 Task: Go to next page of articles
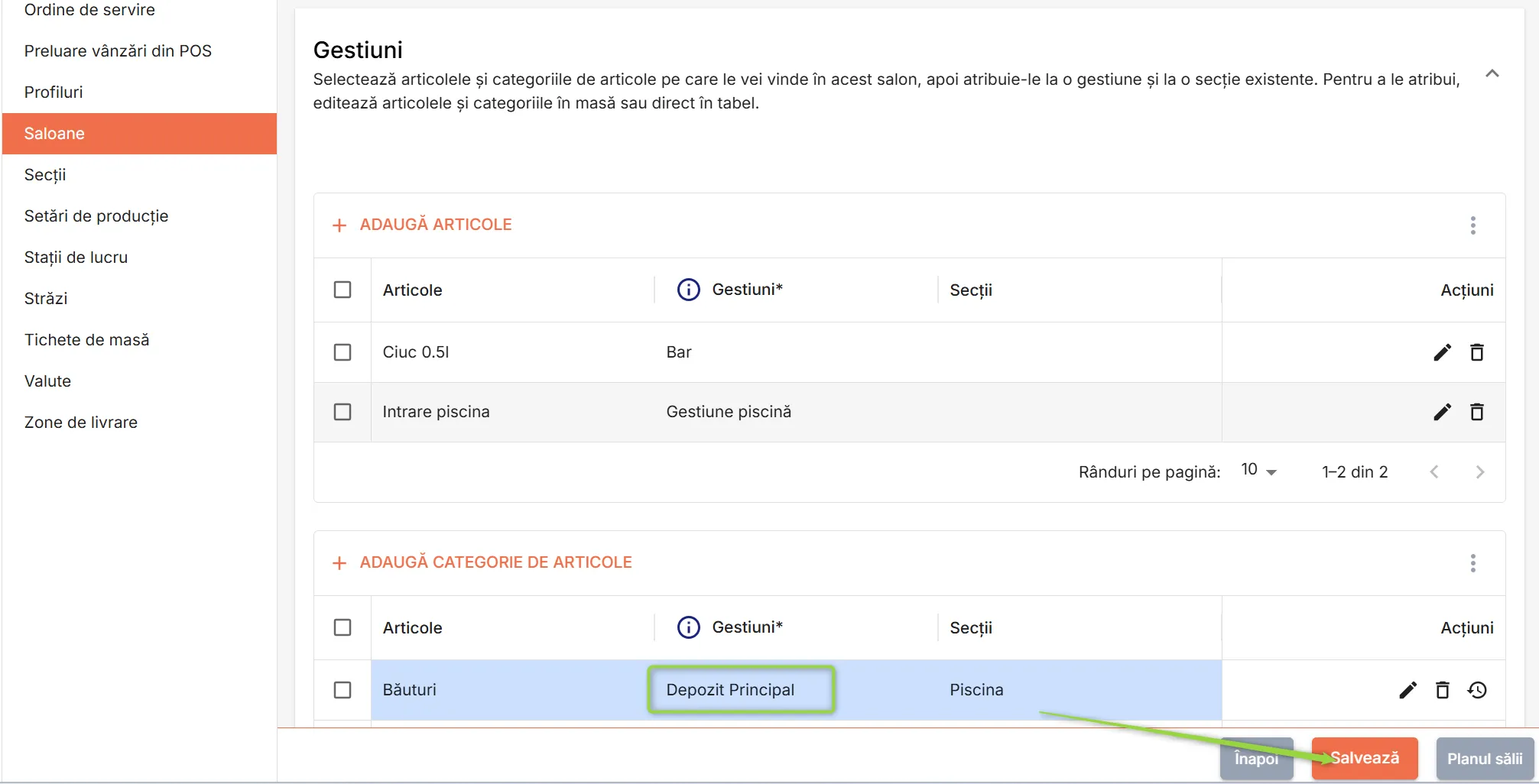(x=1479, y=472)
